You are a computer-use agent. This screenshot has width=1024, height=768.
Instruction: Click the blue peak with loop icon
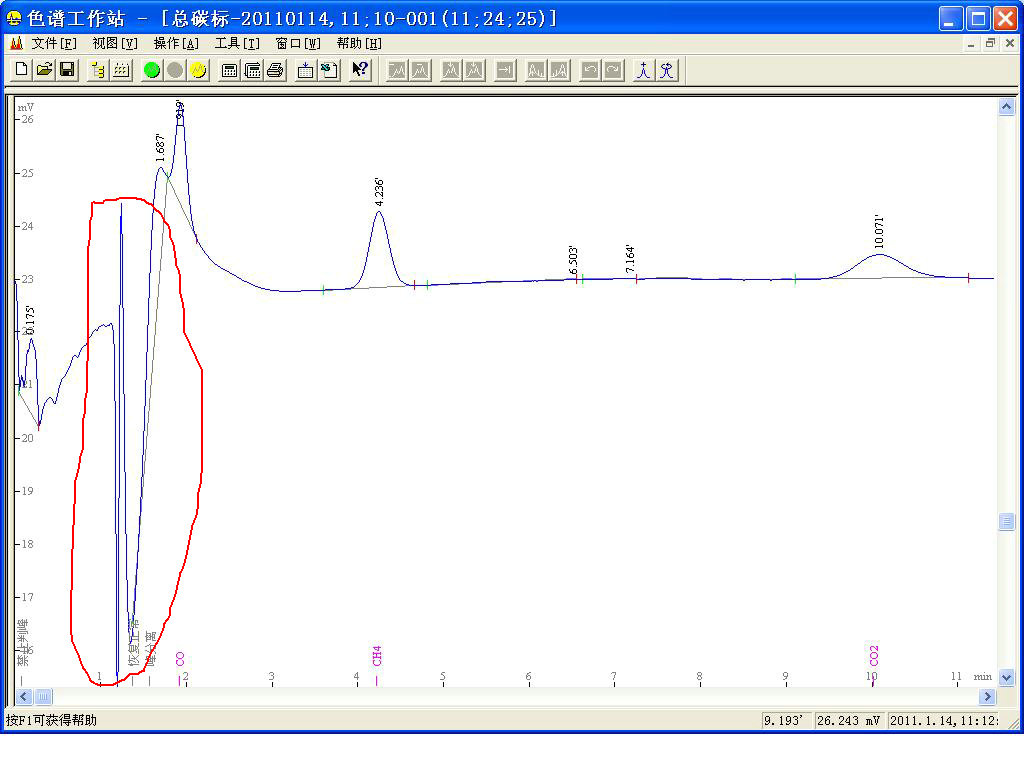[x=667, y=70]
